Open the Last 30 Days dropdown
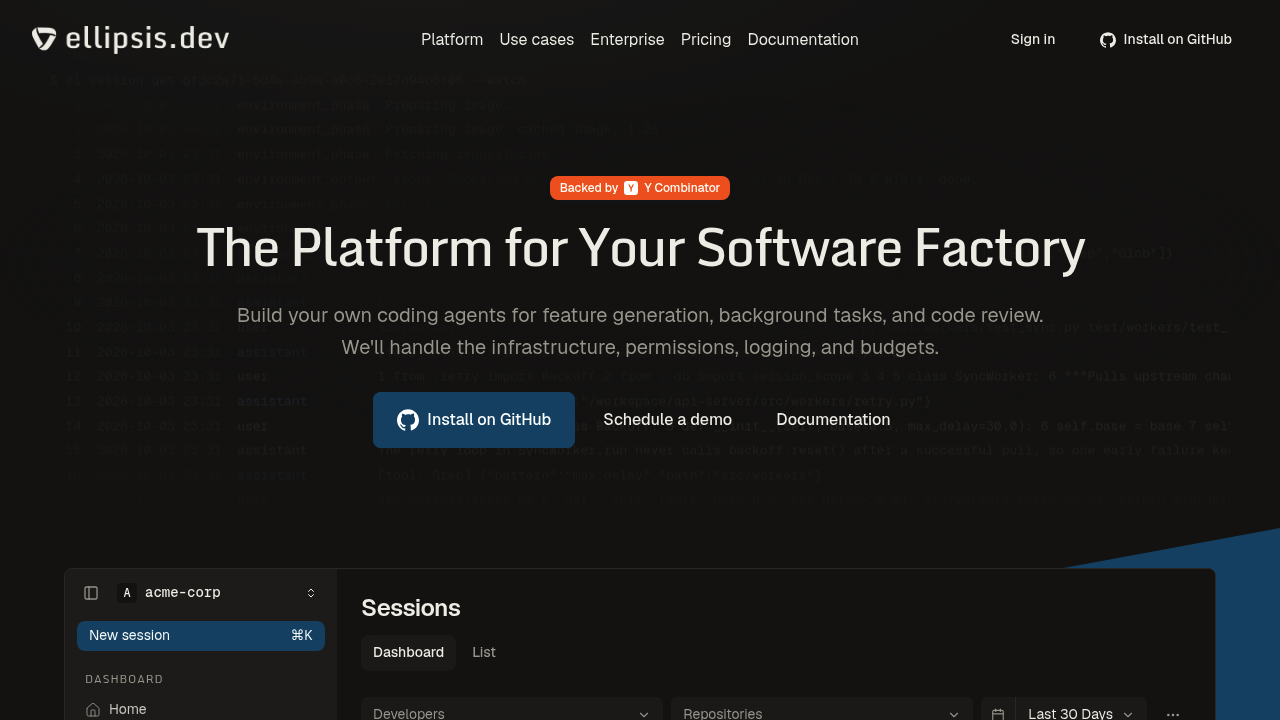This screenshot has width=1280, height=720. [x=1081, y=713]
